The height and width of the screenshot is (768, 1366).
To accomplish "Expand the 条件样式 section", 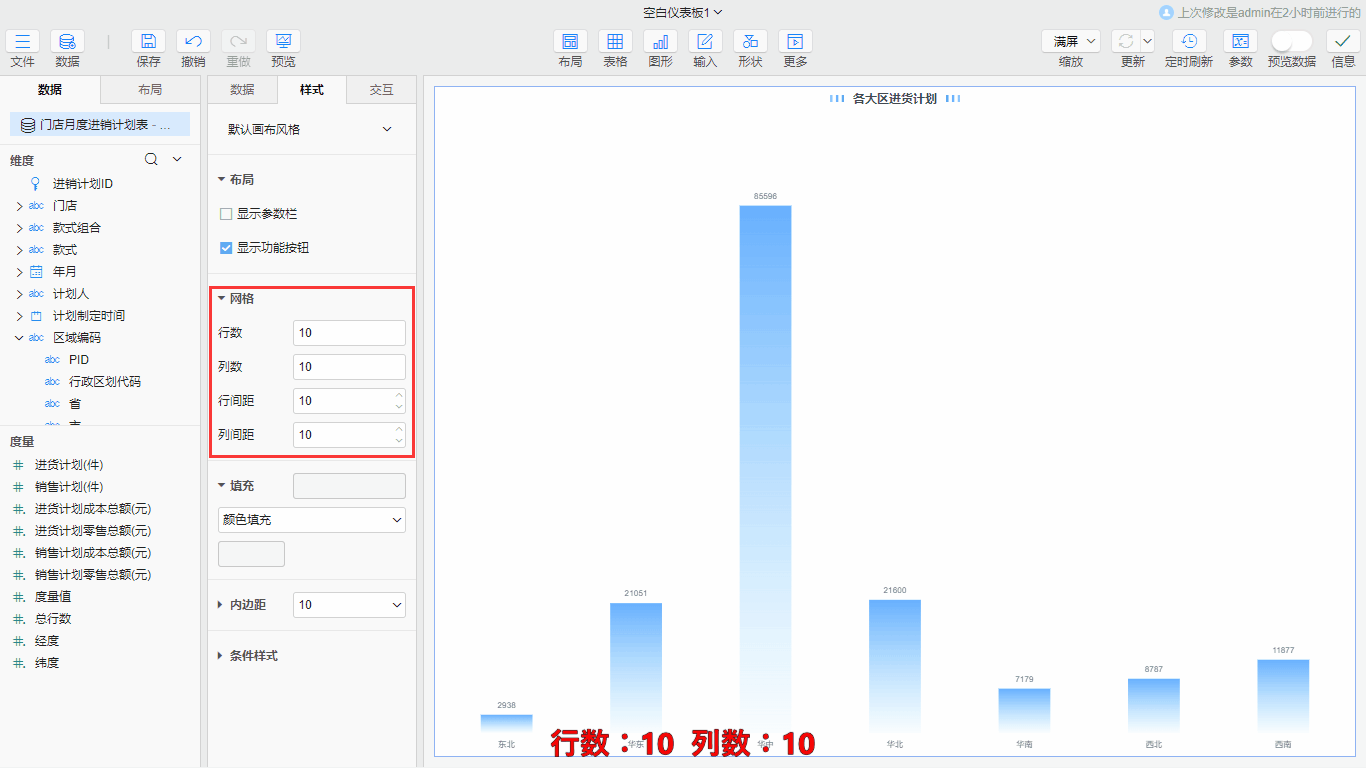I will 221,656.
